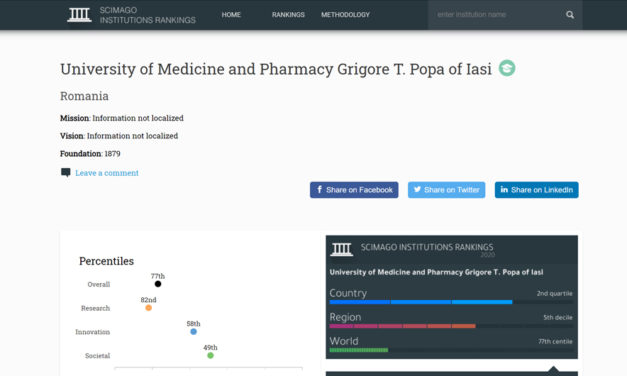Click the 'Innovation' row label in Percentiles chart

[92, 332]
